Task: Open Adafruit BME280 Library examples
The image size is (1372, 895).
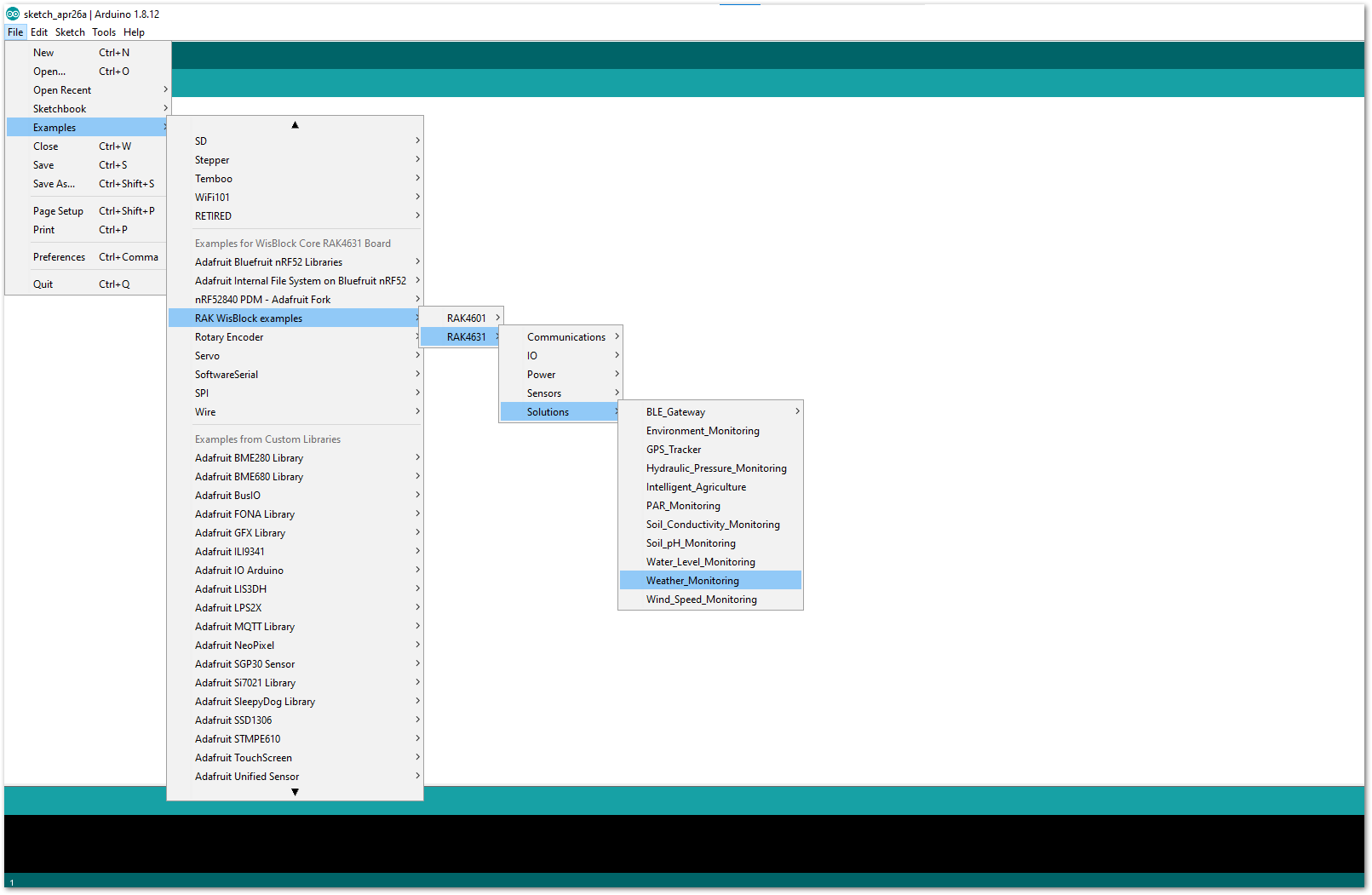Action: coord(295,458)
